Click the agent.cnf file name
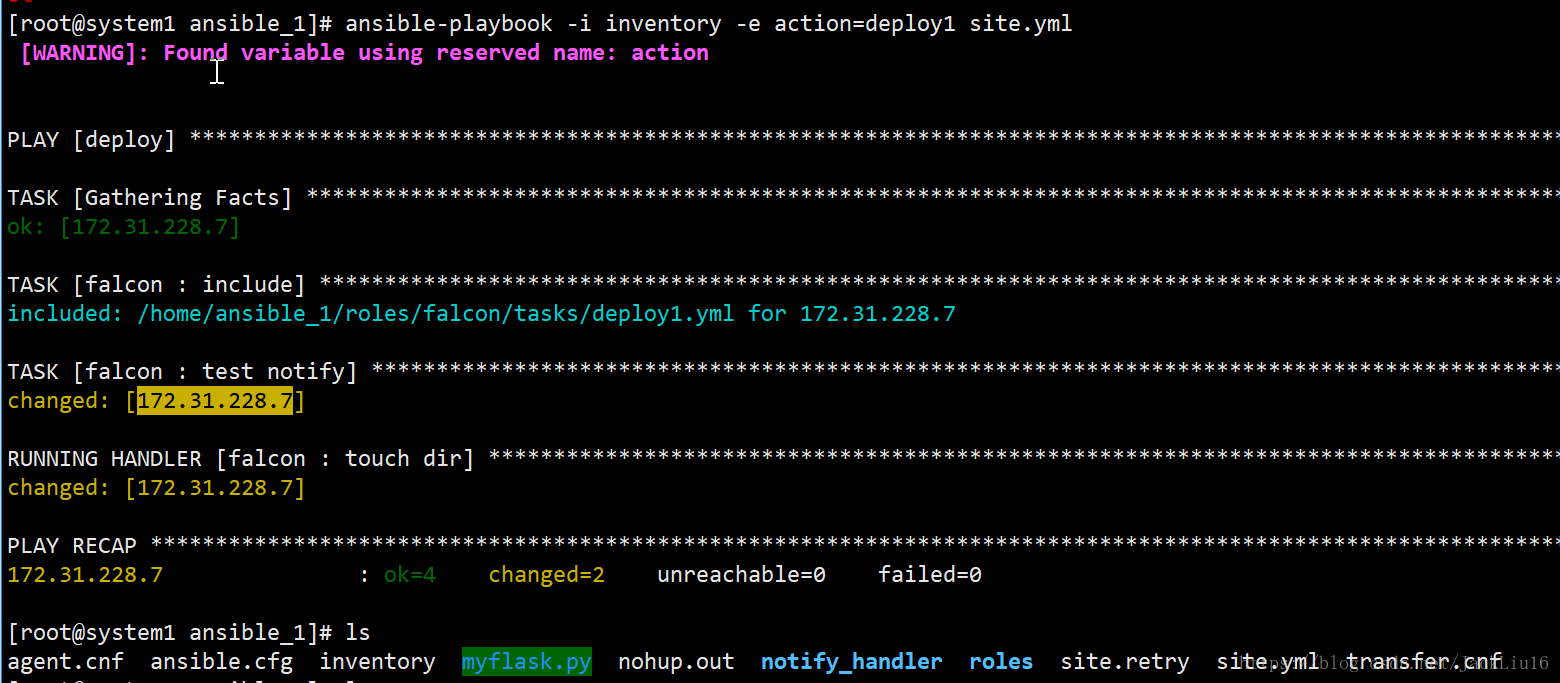1560x683 pixels. (66, 662)
